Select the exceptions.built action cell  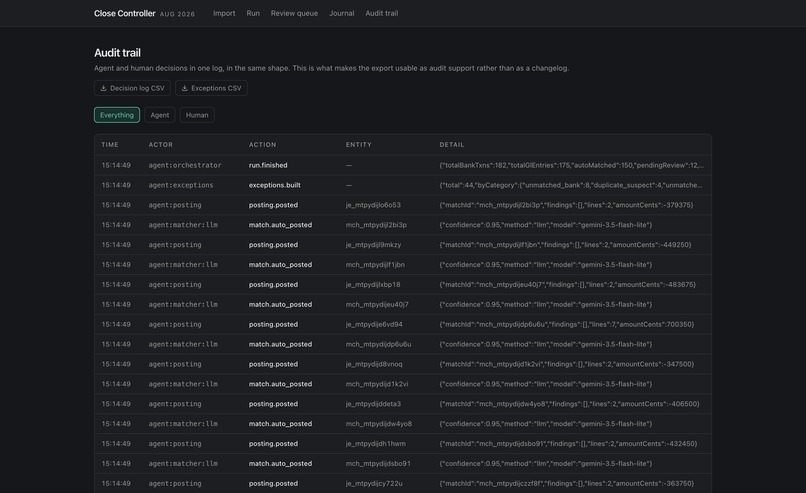[x=274, y=185]
